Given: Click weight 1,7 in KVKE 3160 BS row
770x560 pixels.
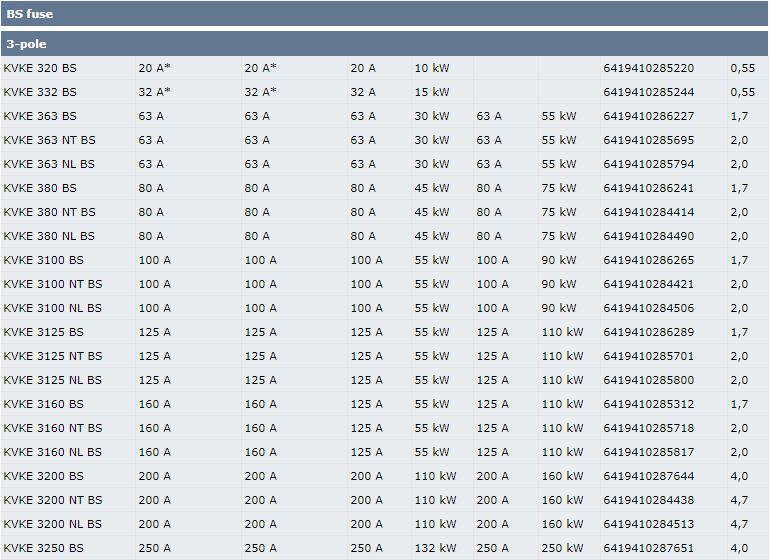Looking at the screenshot, I should 739,404.
